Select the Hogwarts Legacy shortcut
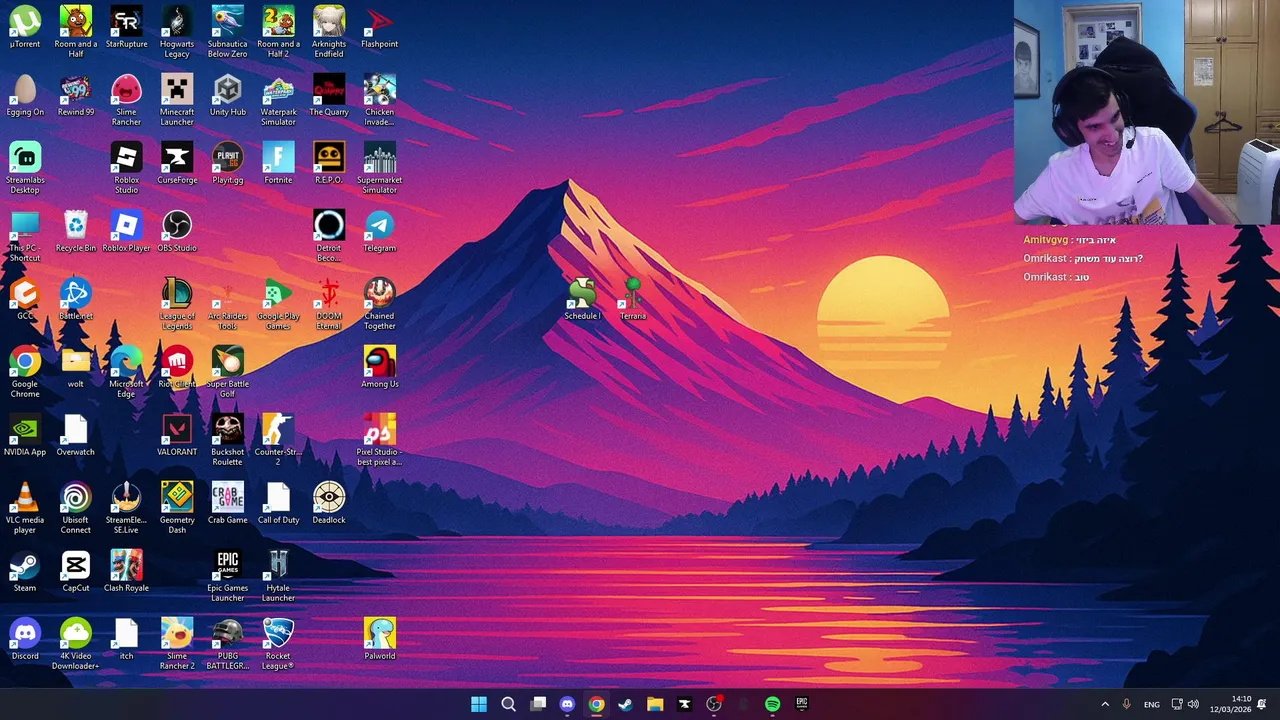The width and height of the screenshot is (1280, 720). [177, 32]
